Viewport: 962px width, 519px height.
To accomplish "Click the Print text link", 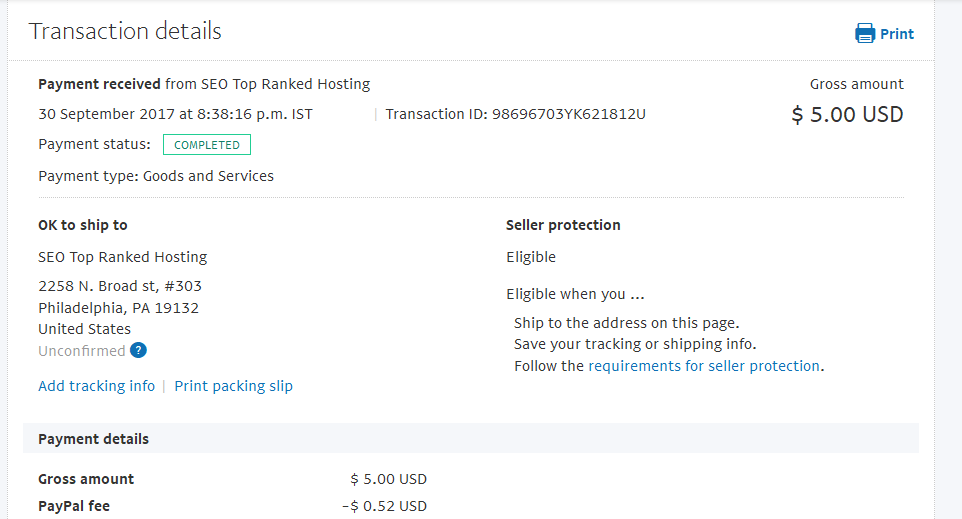I will click(x=896, y=33).
